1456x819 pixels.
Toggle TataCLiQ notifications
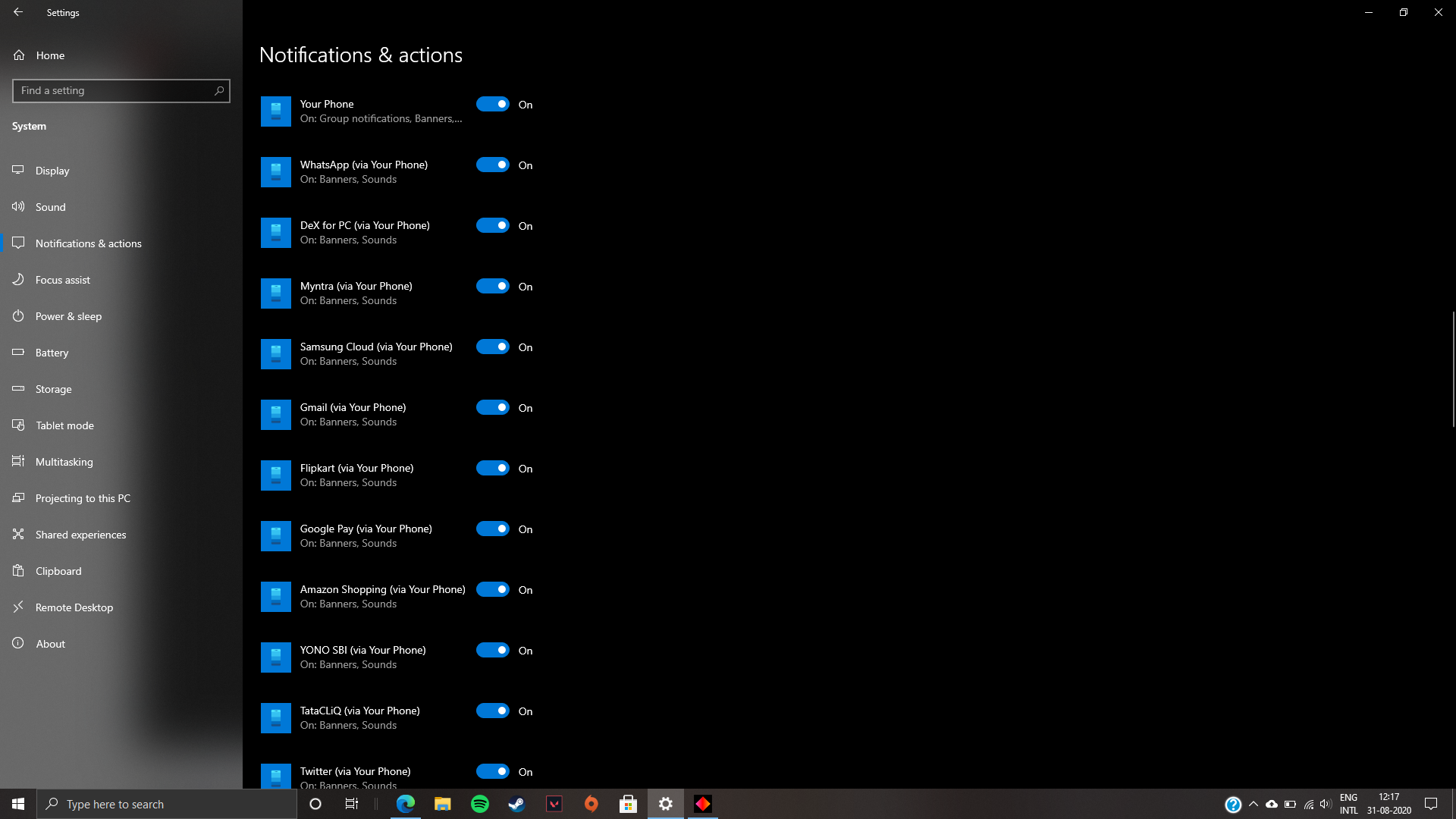[x=493, y=711]
